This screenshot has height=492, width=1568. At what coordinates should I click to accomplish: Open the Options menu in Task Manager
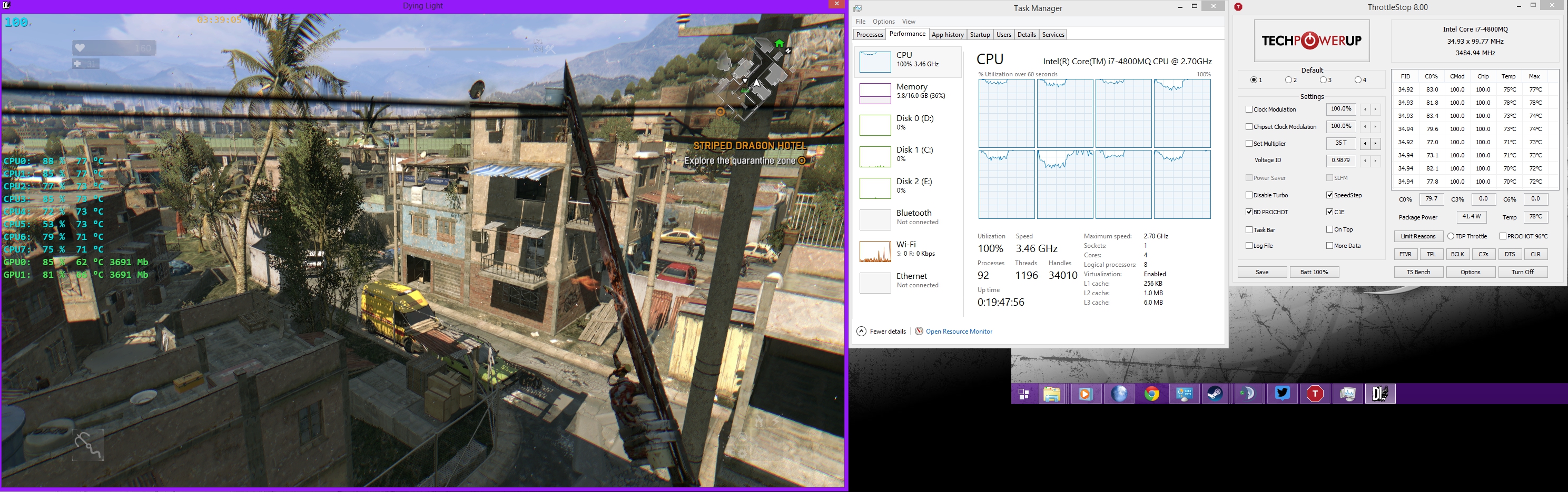click(x=883, y=21)
